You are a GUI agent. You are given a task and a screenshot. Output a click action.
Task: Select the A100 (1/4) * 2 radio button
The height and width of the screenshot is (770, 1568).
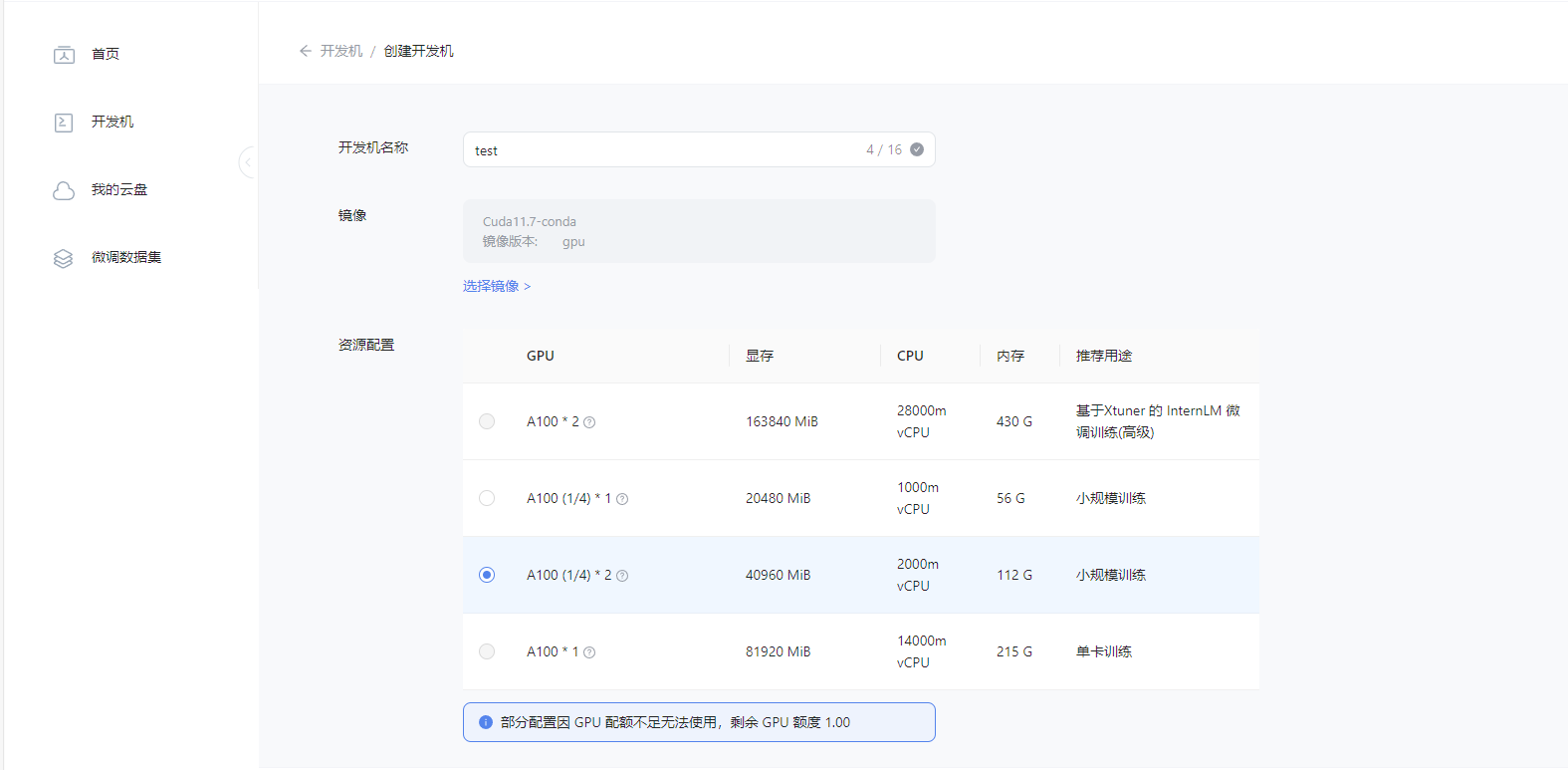click(x=487, y=575)
